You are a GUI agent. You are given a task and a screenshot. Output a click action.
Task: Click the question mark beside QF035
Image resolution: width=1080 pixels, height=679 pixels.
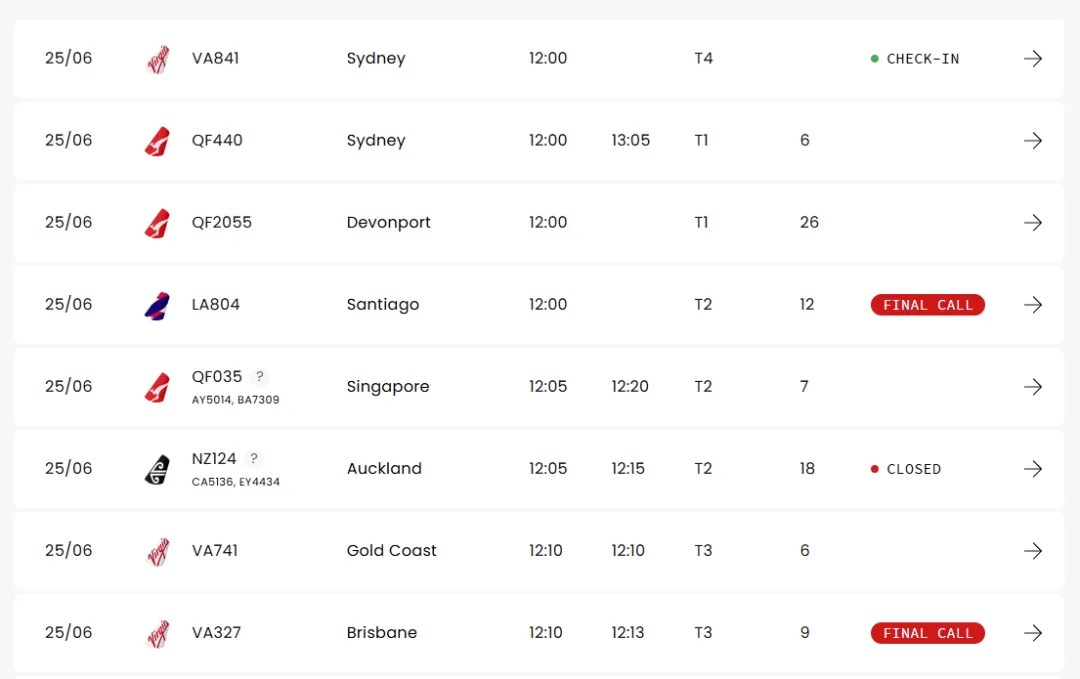(x=259, y=376)
